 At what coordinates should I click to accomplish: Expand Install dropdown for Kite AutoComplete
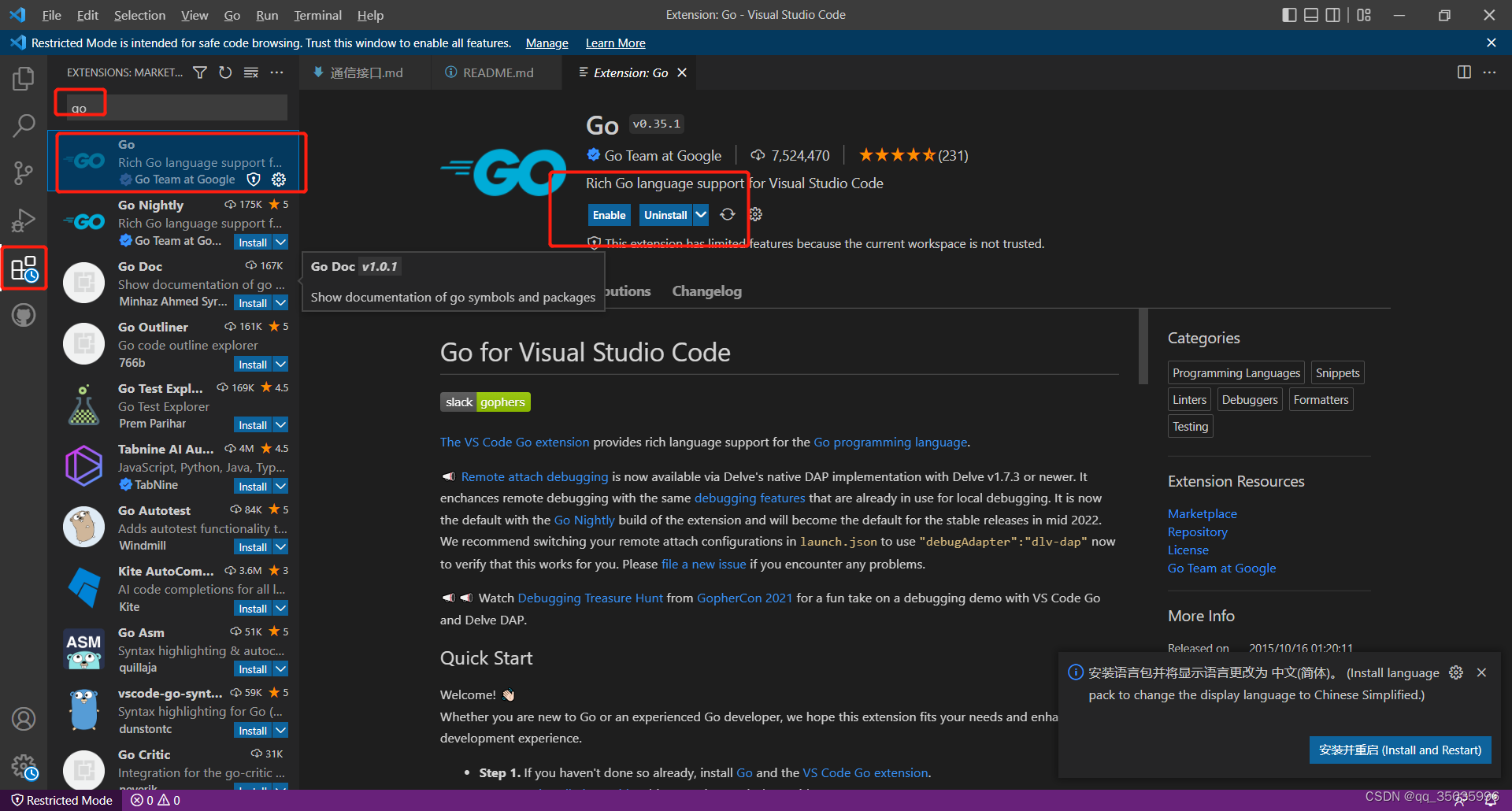[x=281, y=609]
